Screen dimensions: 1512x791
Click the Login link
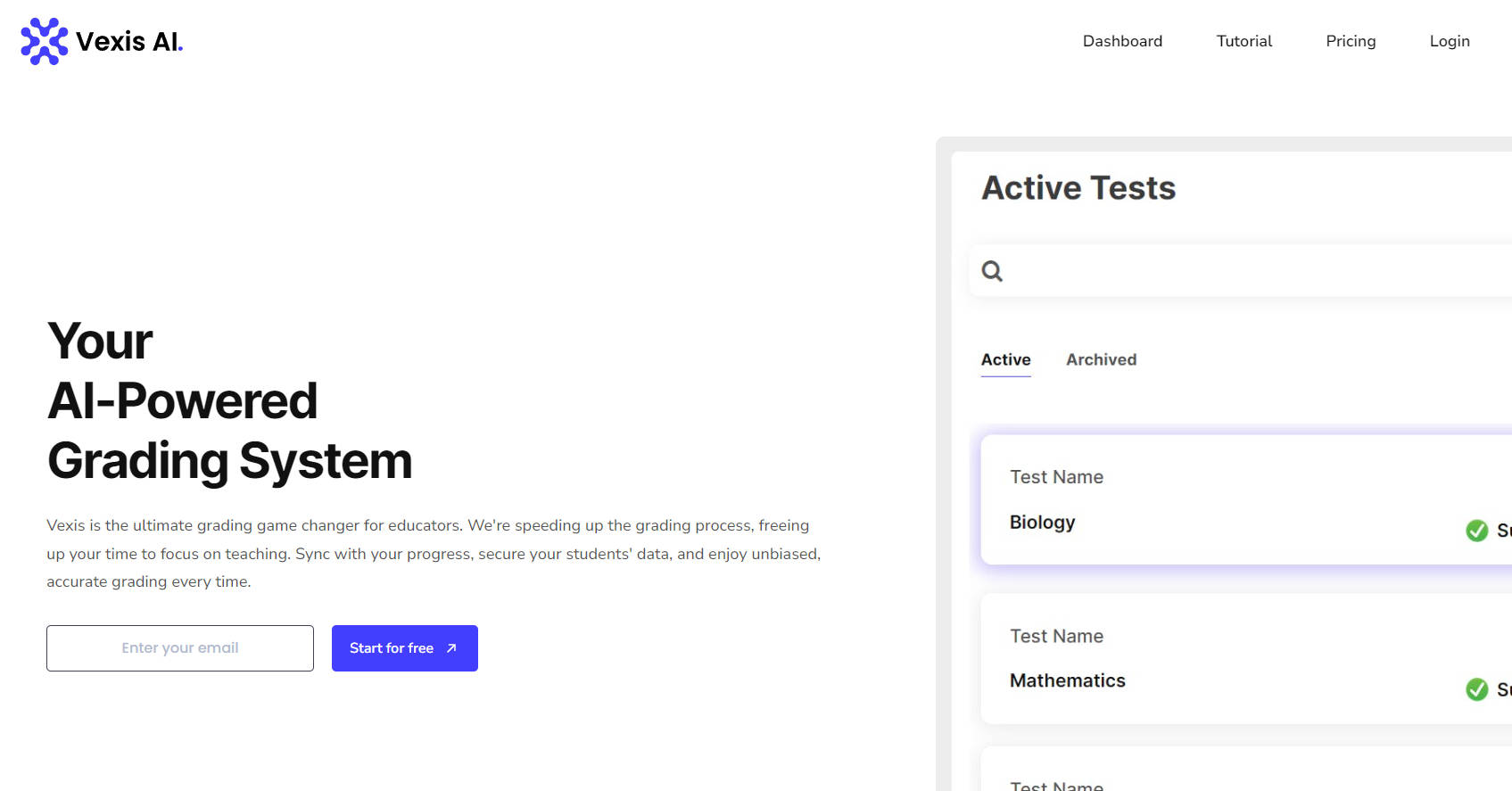click(1449, 41)
